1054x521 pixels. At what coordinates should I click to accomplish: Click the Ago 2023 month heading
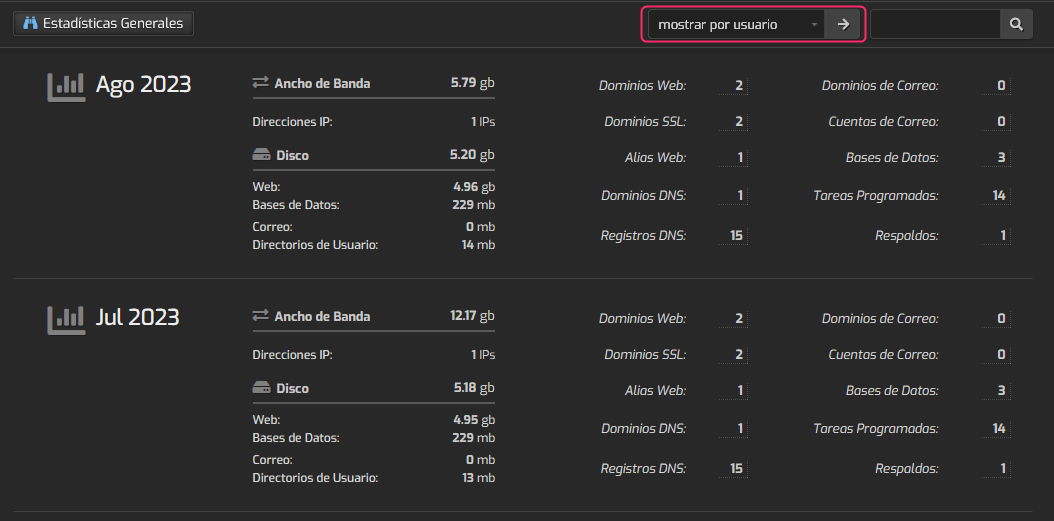(143, 85)
